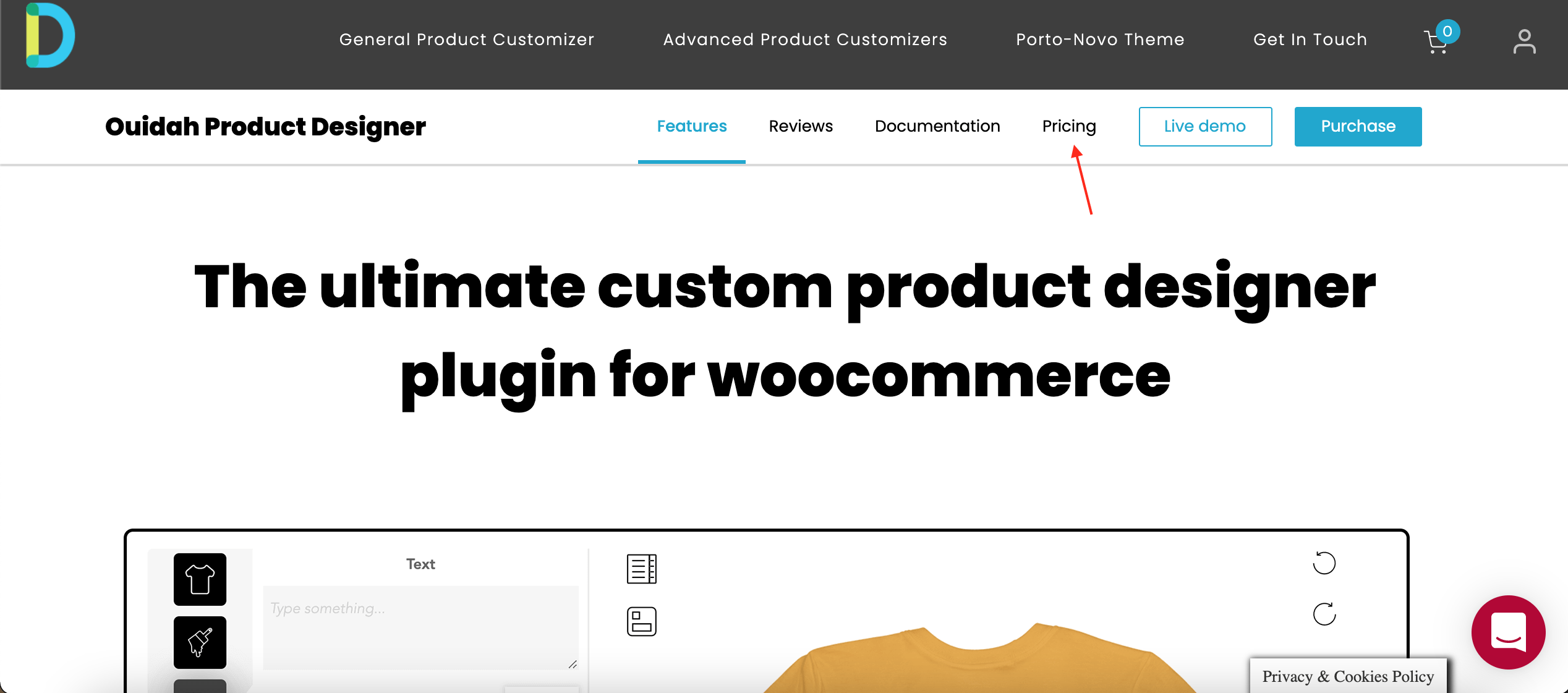Select the paint brush design icon

(x=200, y=642)
